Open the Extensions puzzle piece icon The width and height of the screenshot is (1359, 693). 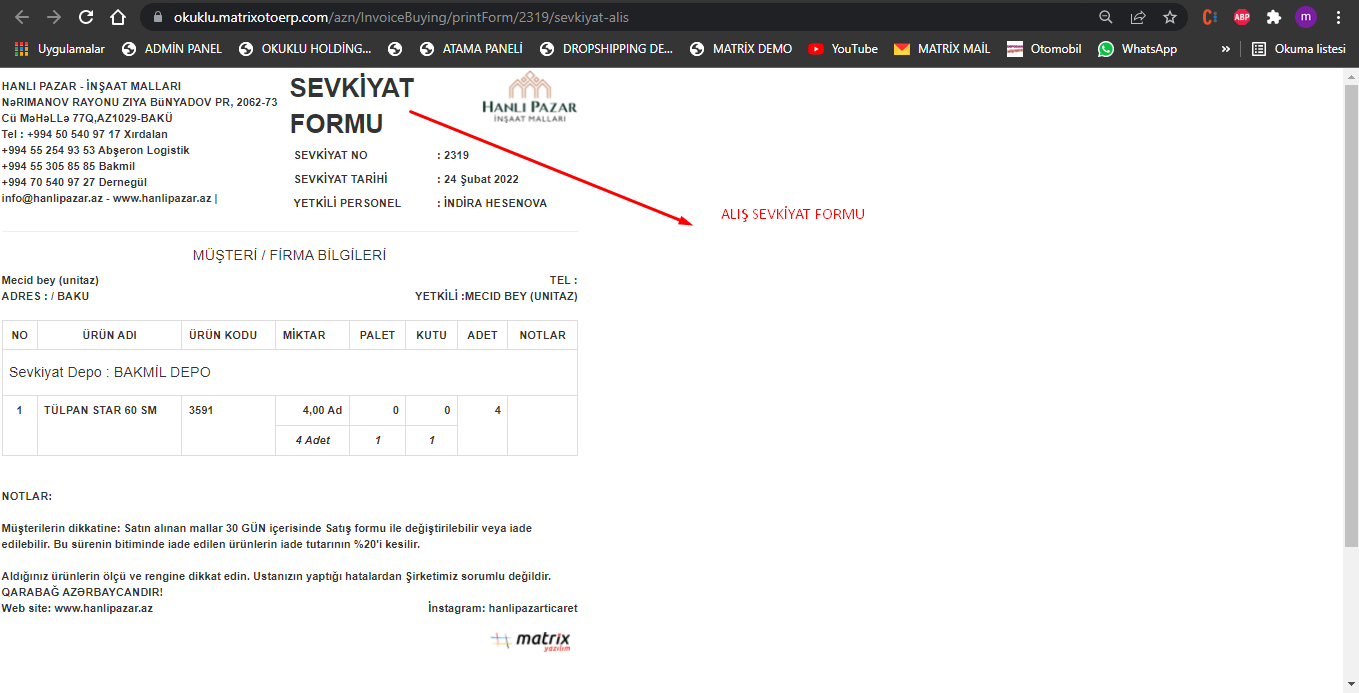pyautogui.click(x=1273, y=17)
